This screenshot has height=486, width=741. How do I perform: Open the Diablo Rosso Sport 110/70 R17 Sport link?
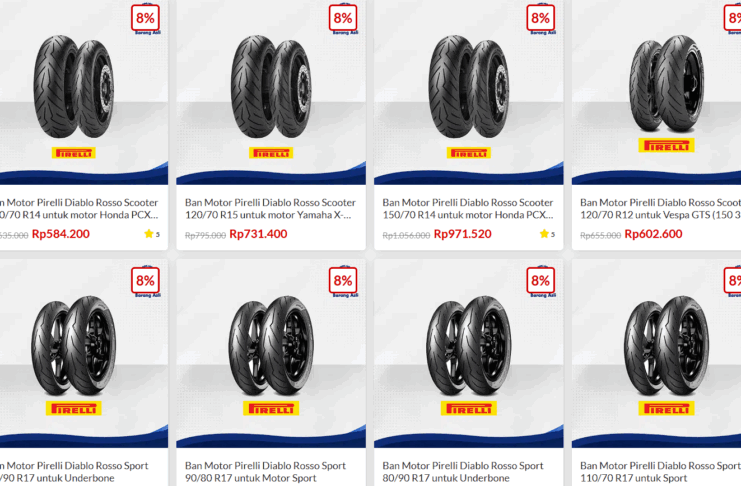click(660, 472)
